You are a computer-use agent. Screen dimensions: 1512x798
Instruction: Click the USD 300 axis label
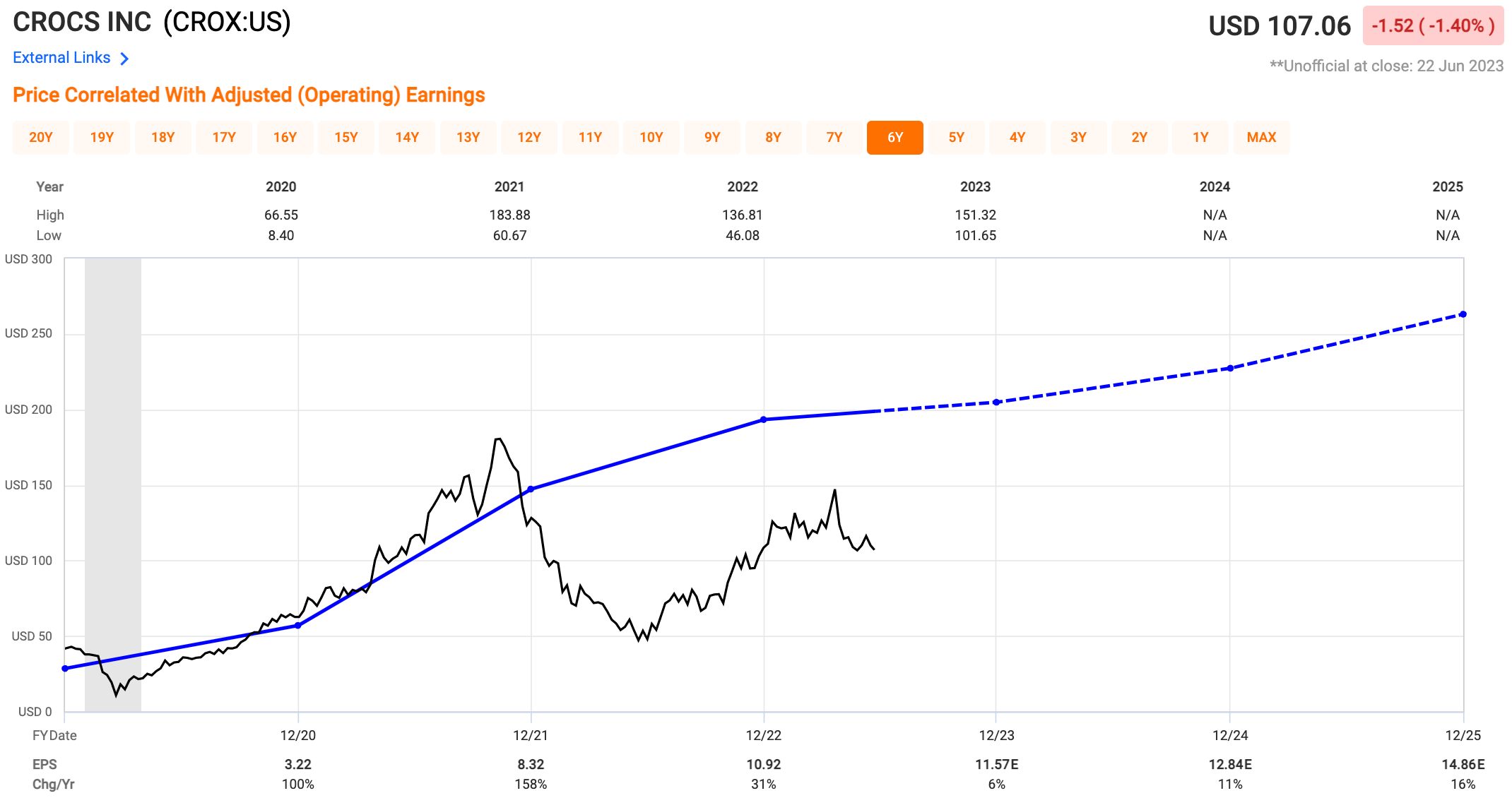point(28,259)
